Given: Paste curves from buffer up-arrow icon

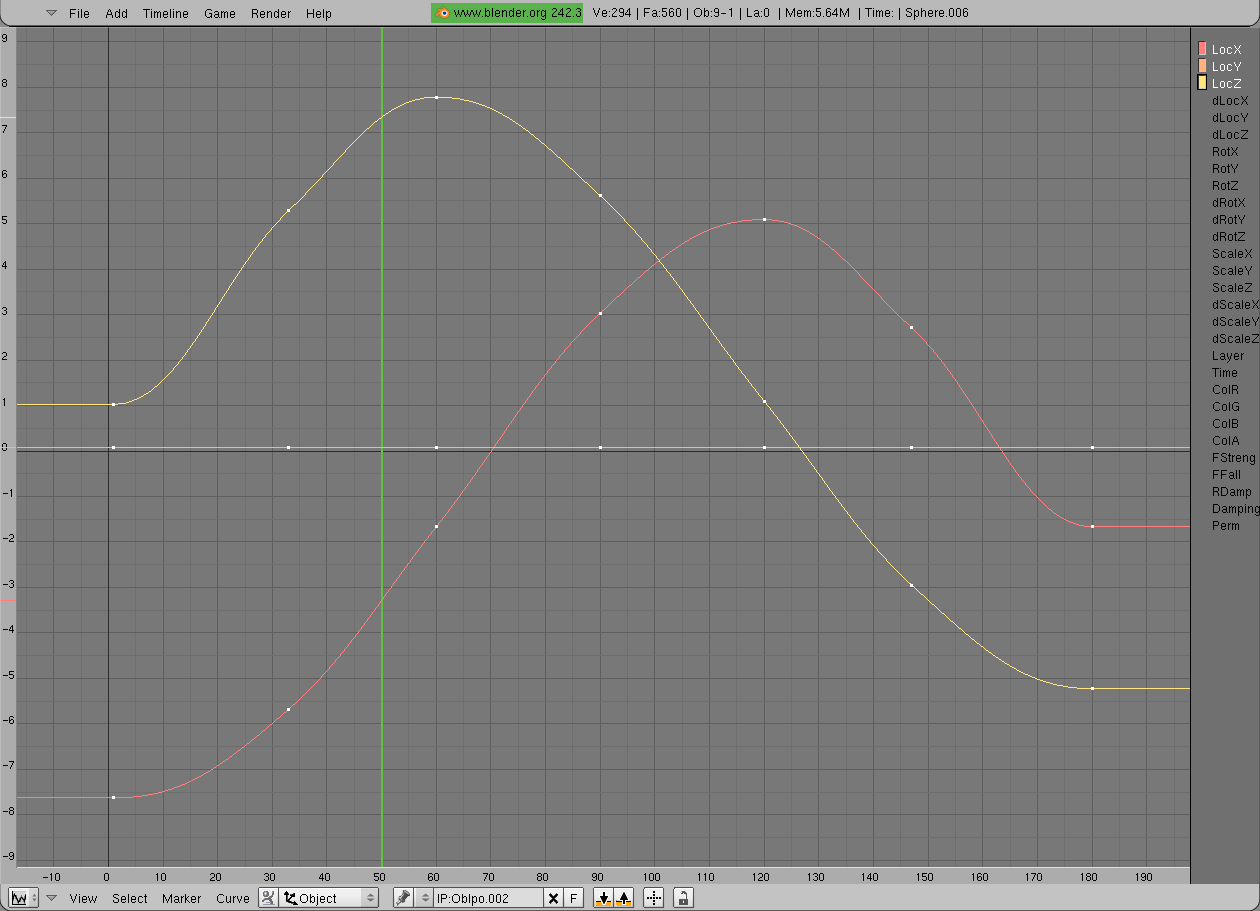Looking at the screenshot, I should pos(624,898).
